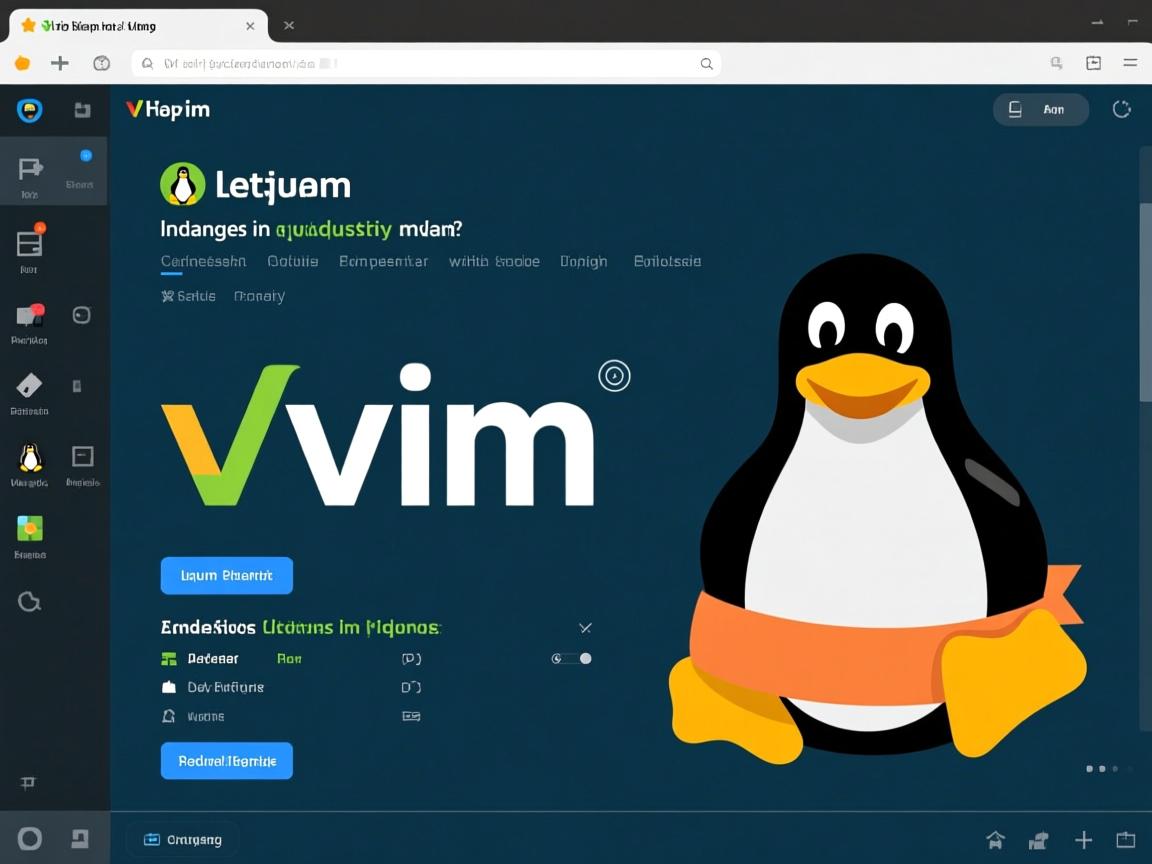Select the second item in the page navigation menu

click(x=292, y=261)
